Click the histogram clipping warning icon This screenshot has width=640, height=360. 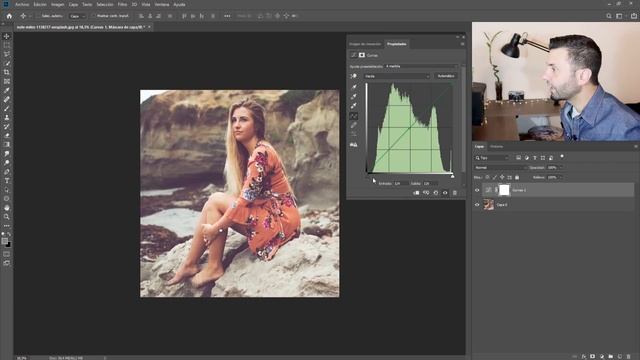click(x=354, y=144)
